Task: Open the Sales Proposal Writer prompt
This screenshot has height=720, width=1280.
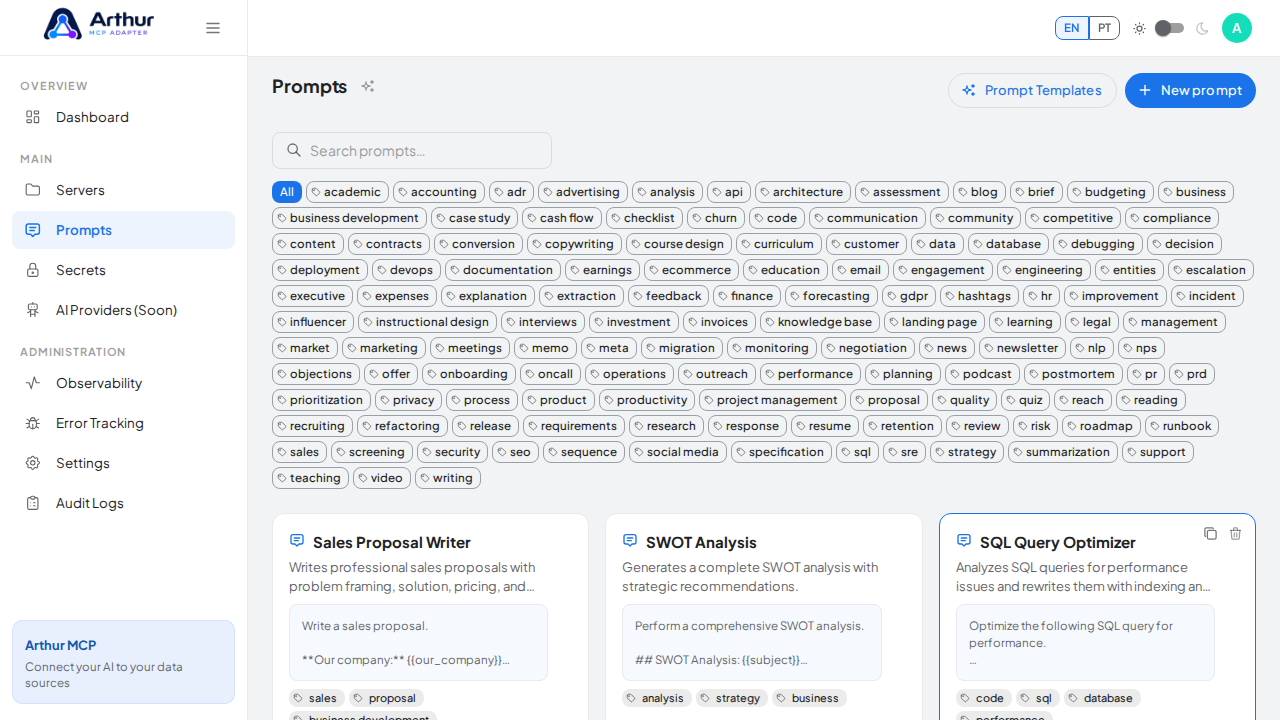Action: click(430, 617)
